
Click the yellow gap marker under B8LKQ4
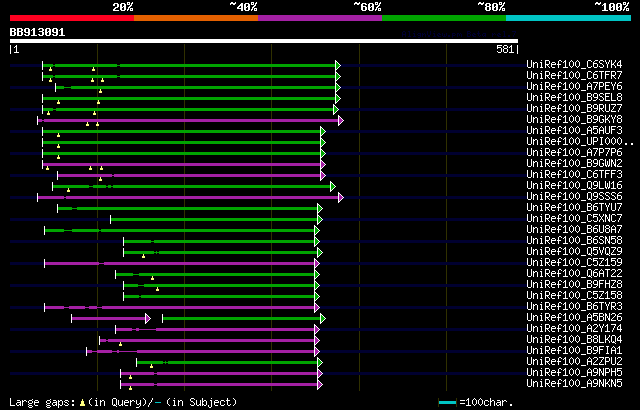[x=120, y=344]
